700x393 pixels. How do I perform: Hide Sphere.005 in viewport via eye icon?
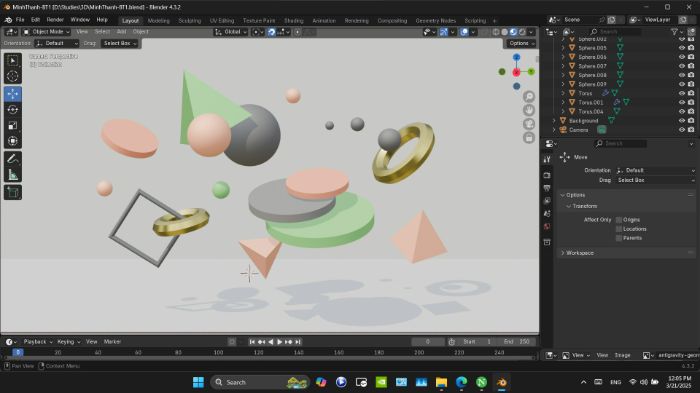(682, 48)
